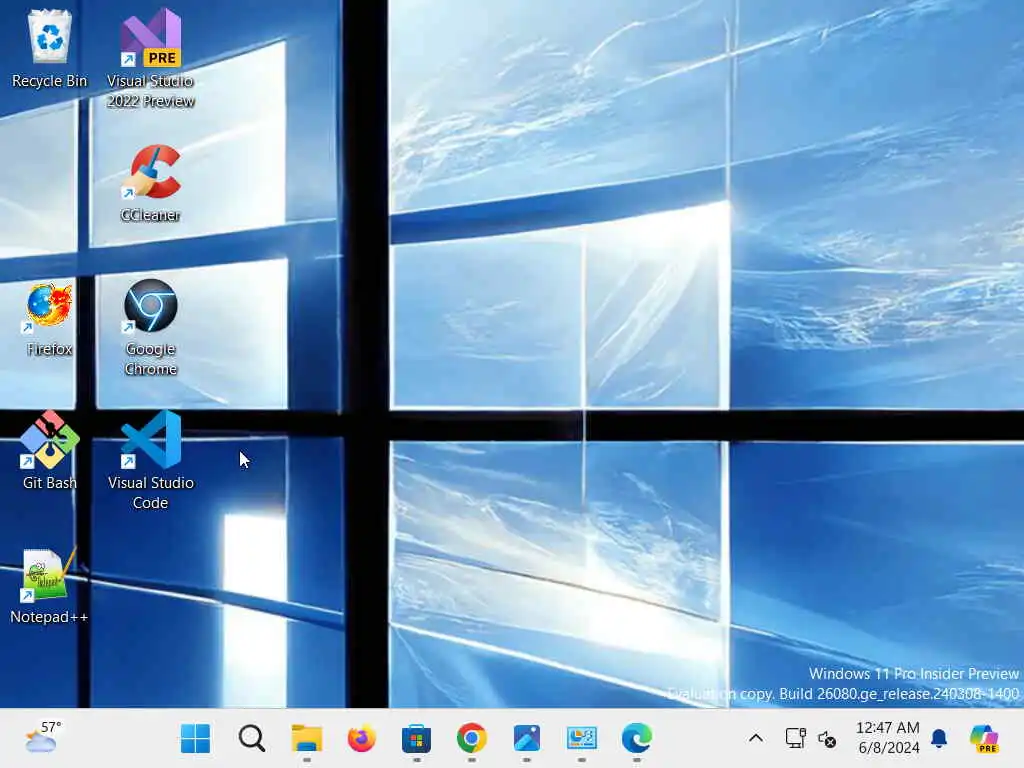The width and height of the screenshot is (1024, 768).
Task: Switch to Chrome in the taskbar
Action: click(472, 739)
